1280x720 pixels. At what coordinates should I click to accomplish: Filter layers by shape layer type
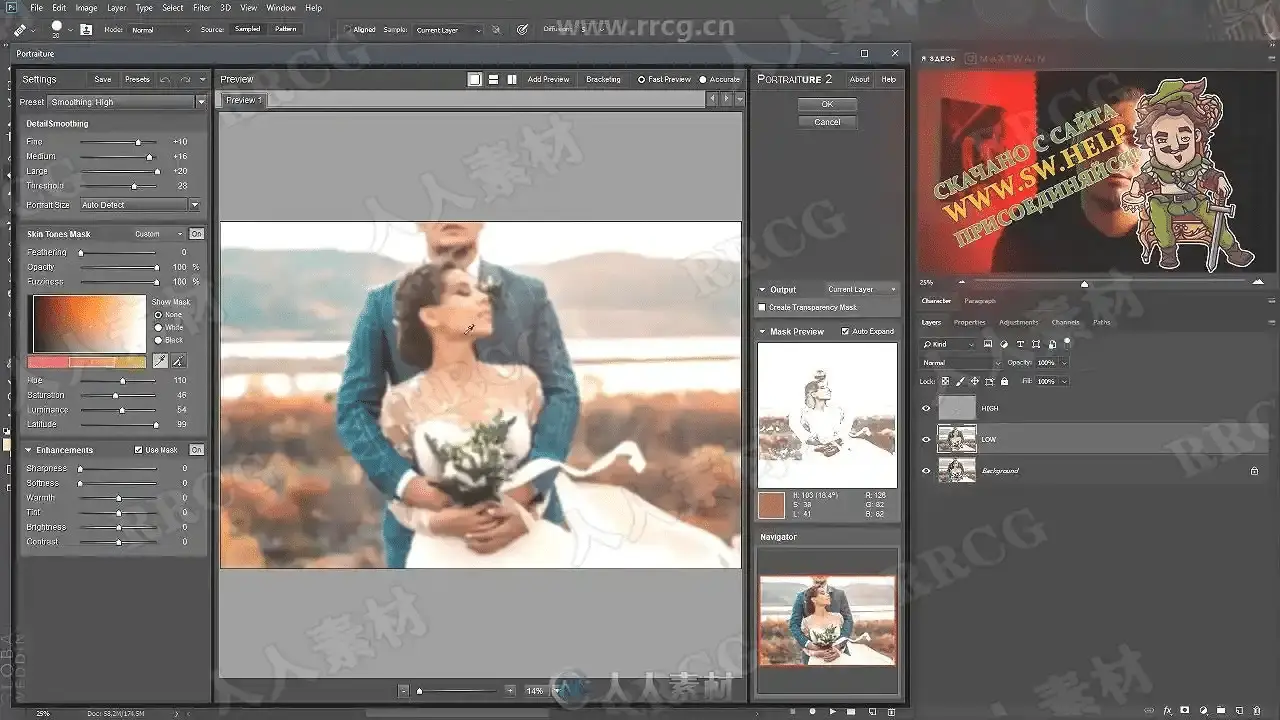pos(1036,344)
